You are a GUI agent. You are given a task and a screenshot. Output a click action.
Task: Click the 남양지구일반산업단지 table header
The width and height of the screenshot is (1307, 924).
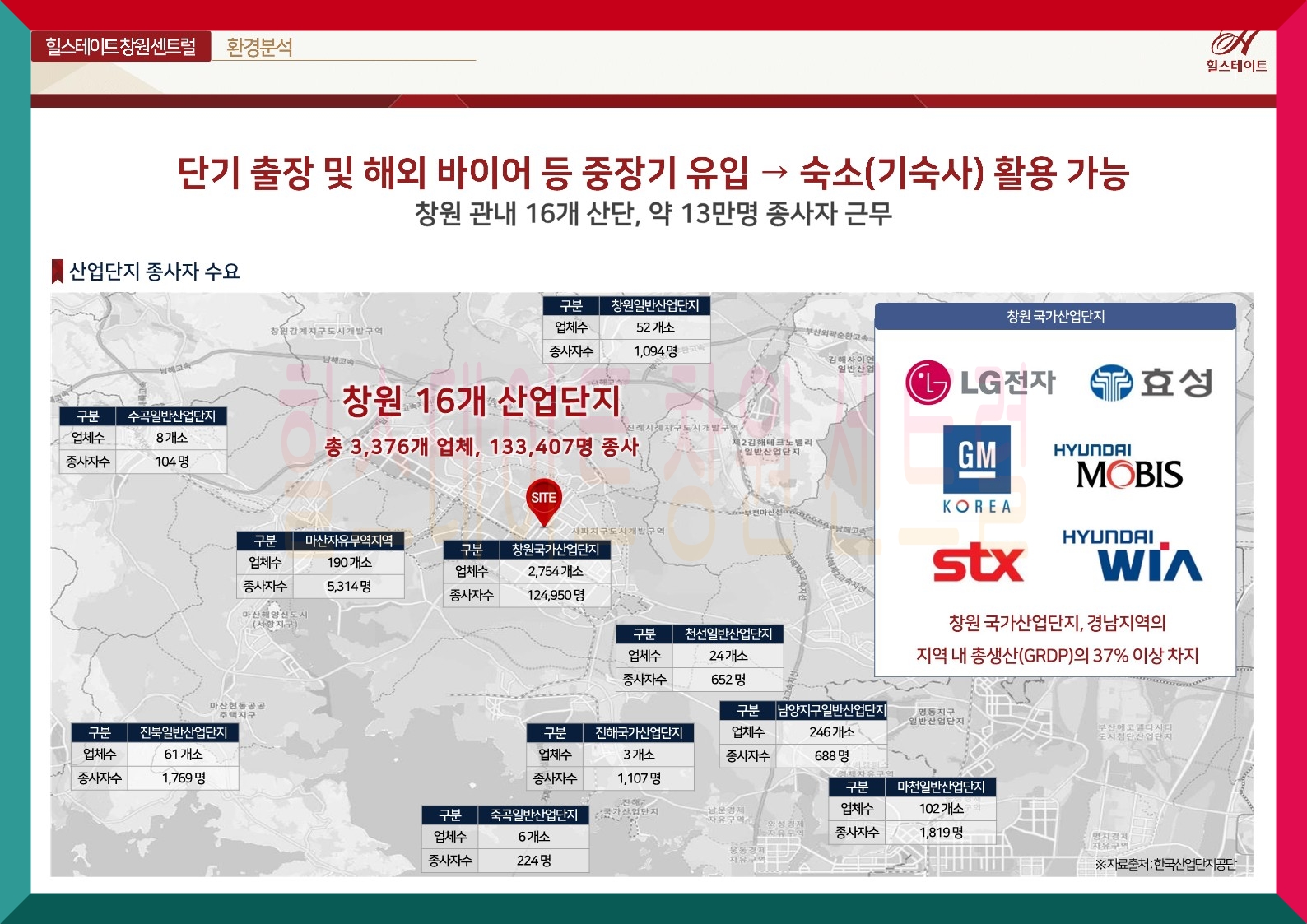[831, 710]
